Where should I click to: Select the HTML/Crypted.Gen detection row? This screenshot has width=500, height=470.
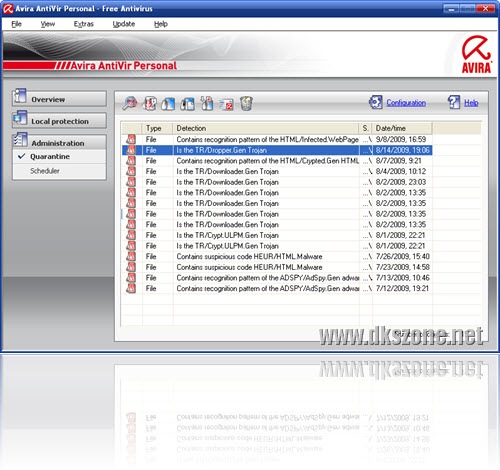[x=277, y=161]
